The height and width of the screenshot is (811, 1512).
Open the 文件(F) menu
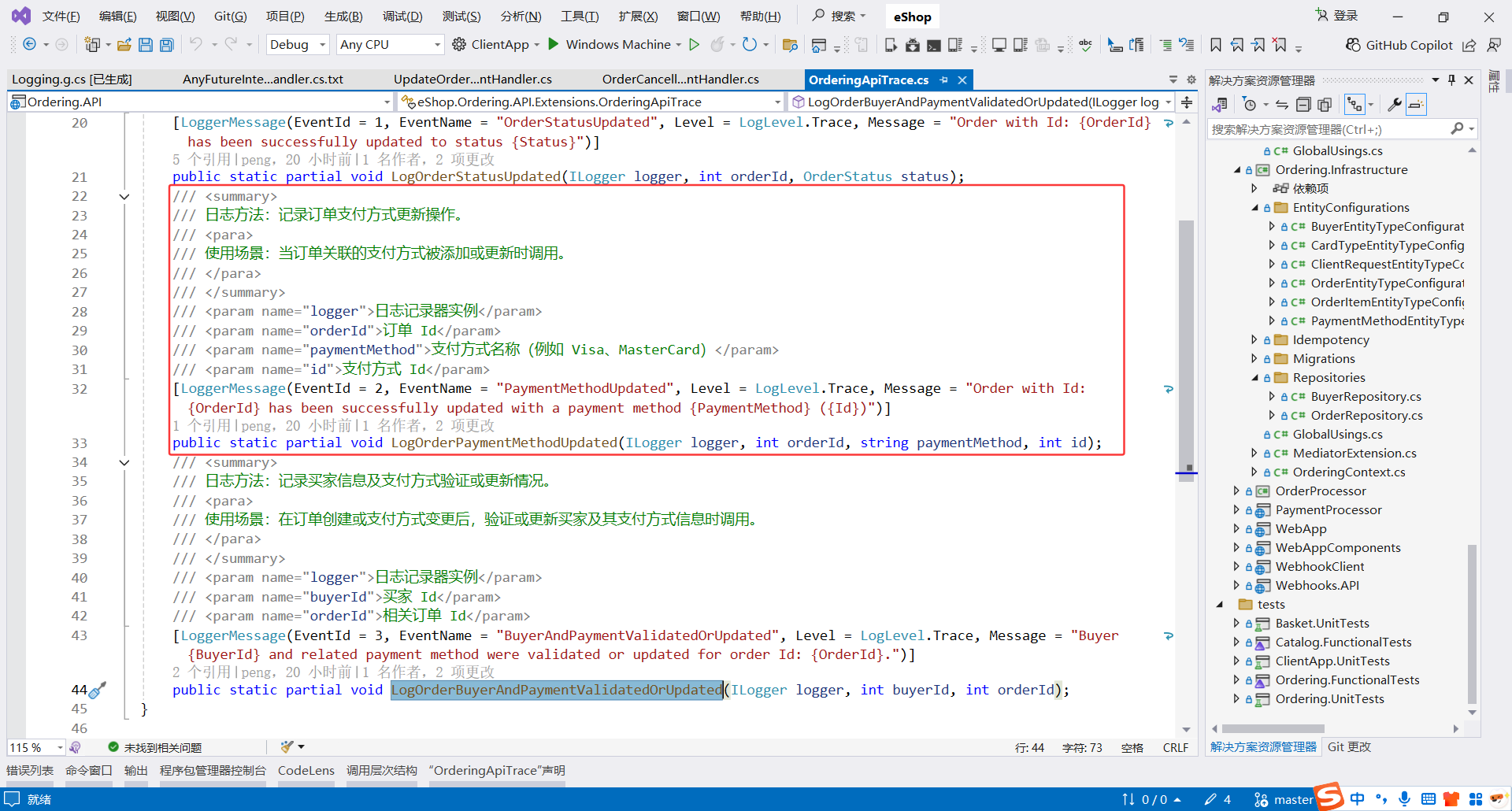point(61,17)
